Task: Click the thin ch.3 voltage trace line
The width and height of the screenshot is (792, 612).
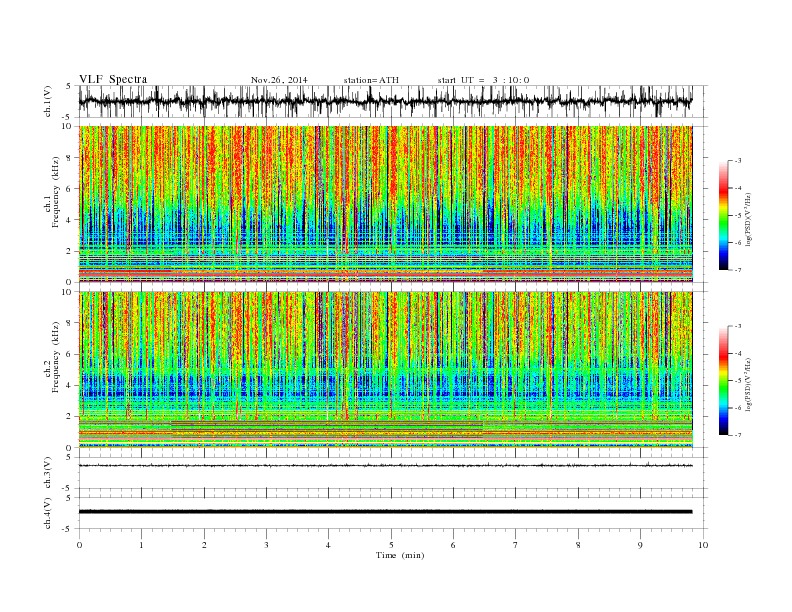Action: (x=385, y=466)
